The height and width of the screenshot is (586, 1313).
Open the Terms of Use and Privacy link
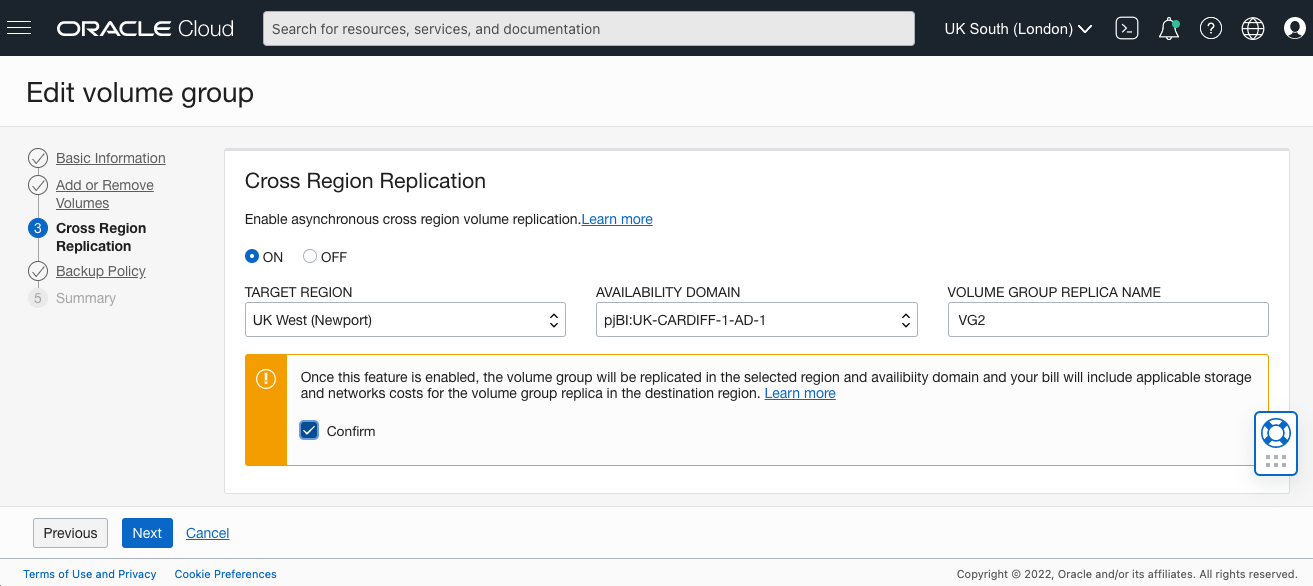pyautogui.click(x=89, y=574)
